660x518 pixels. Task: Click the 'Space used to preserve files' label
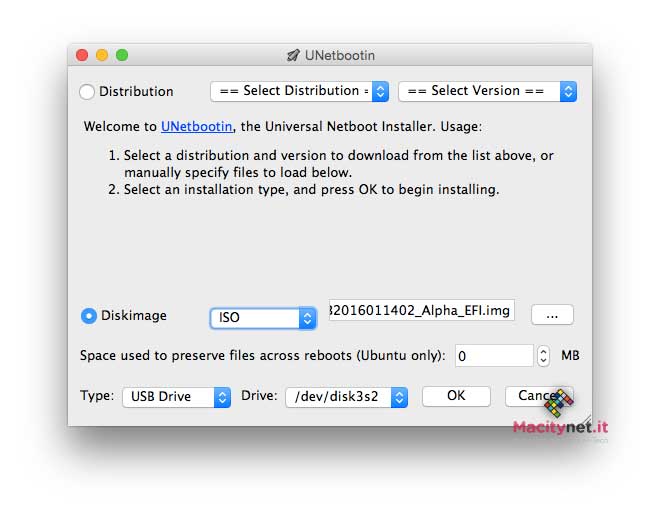(x=262, y=356)
